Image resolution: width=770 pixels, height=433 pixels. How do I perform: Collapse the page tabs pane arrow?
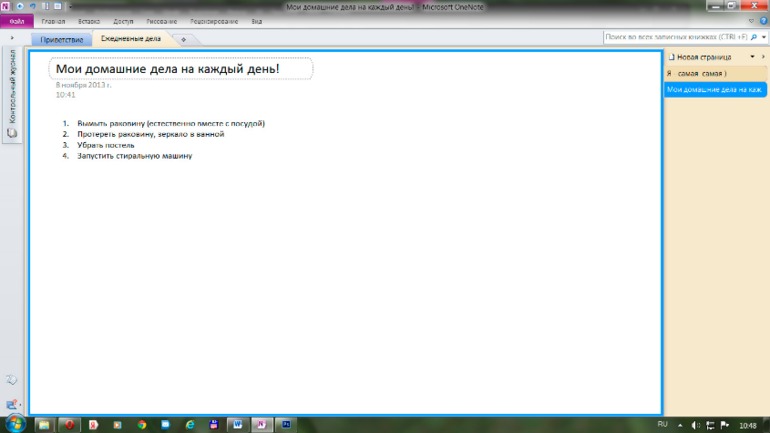point(763,57)
